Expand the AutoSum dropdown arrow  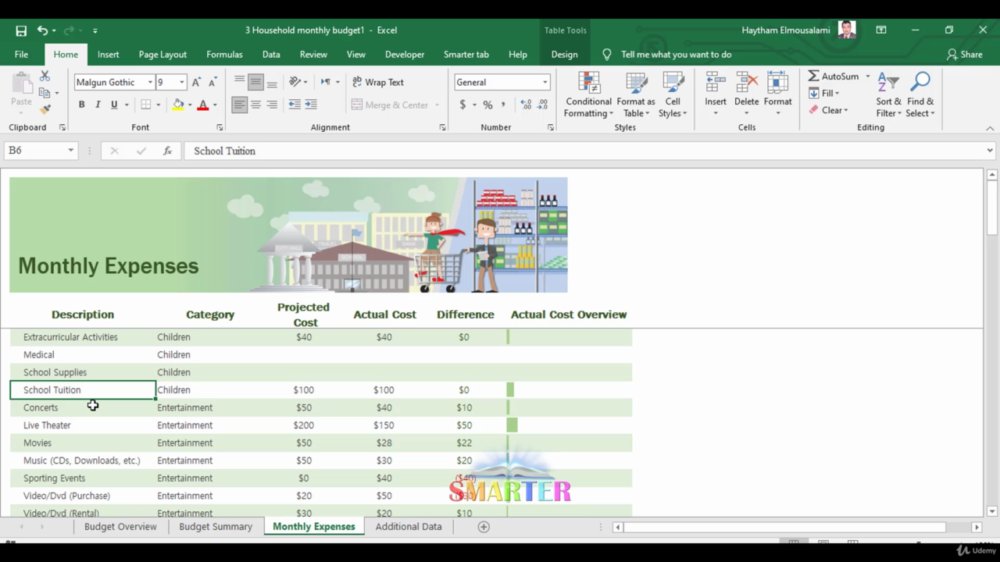click(x=867, y=76)
